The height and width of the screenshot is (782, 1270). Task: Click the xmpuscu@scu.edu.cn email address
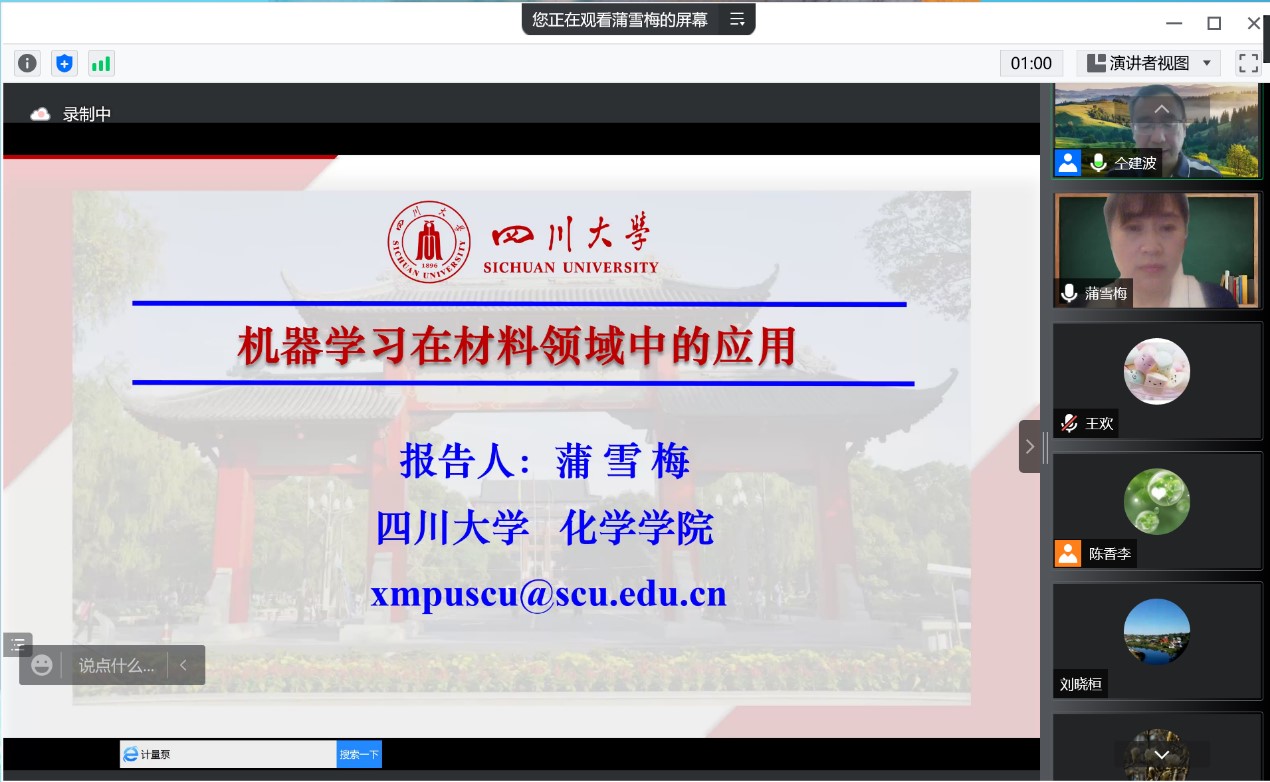(548, 594)
